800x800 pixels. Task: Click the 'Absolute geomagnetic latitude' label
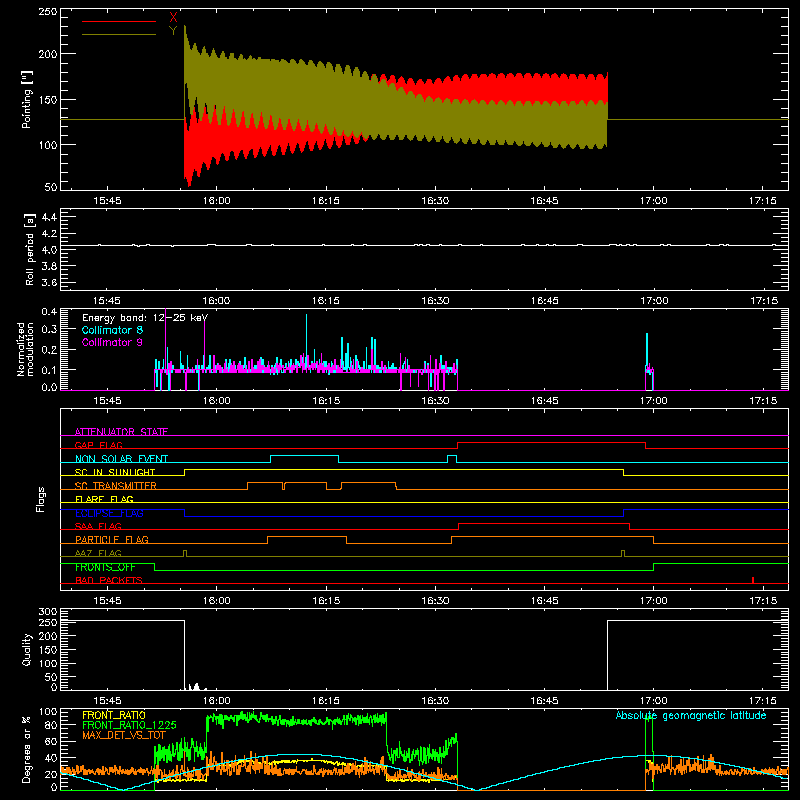pyautogui.click(x=691, y=715)
